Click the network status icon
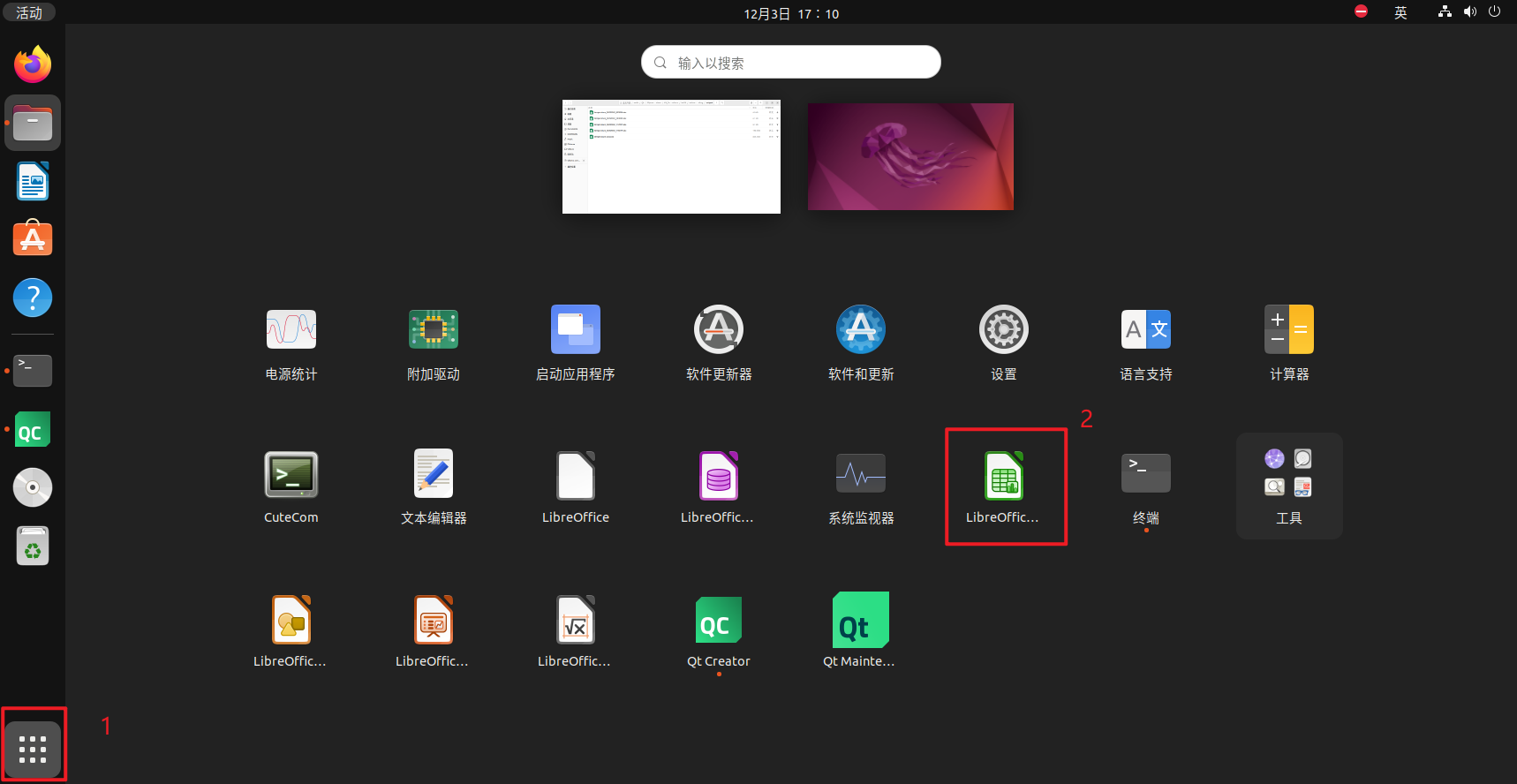 [x=1445, y=11]
